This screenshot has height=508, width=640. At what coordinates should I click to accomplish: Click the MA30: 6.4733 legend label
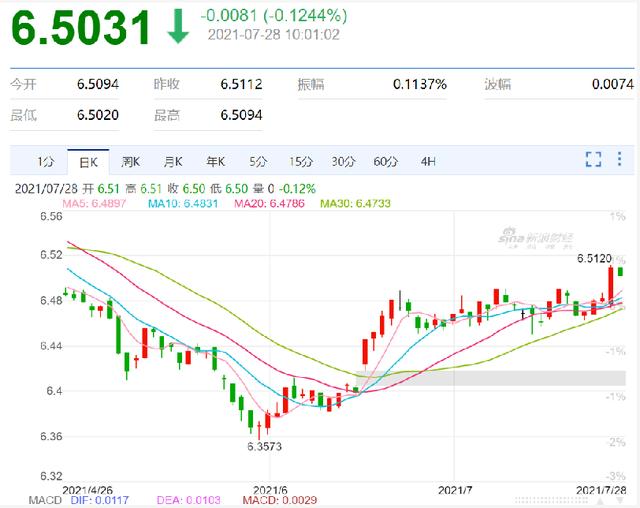click(356, 203)
